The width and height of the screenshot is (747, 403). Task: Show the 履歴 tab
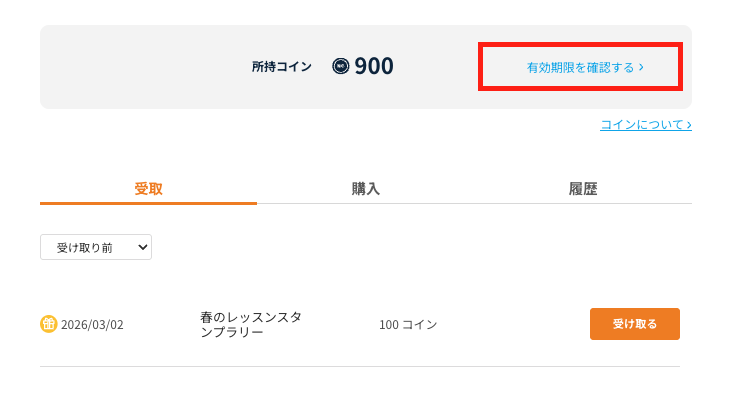[x=583, y=189]
